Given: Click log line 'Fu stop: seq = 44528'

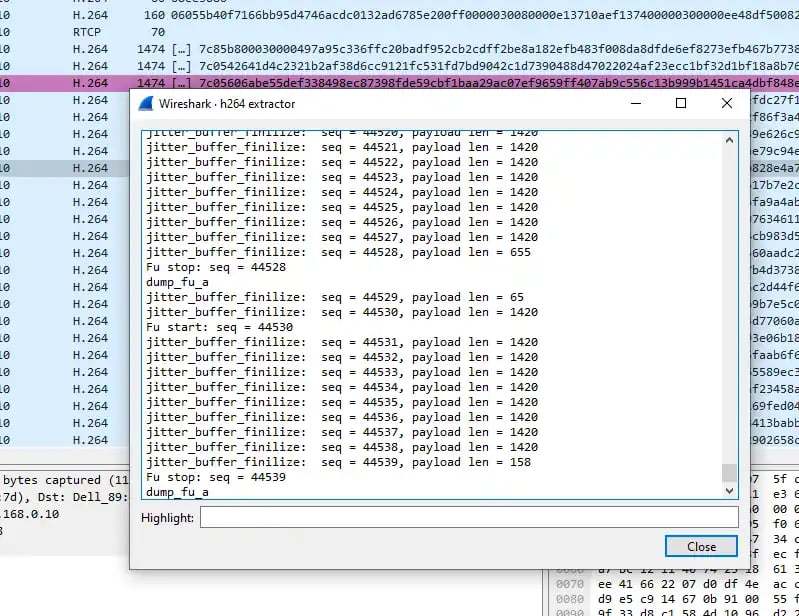Looking at the screenshot, I should [x=216, y=267].
